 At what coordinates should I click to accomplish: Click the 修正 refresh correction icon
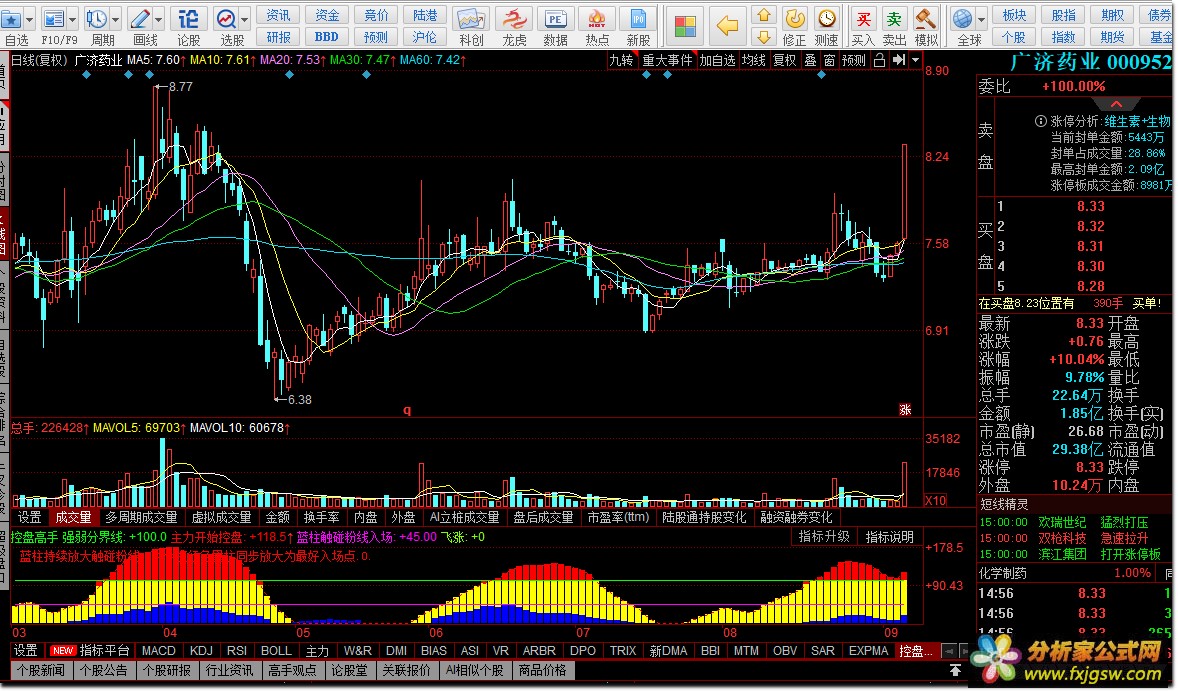pos(795,18)
